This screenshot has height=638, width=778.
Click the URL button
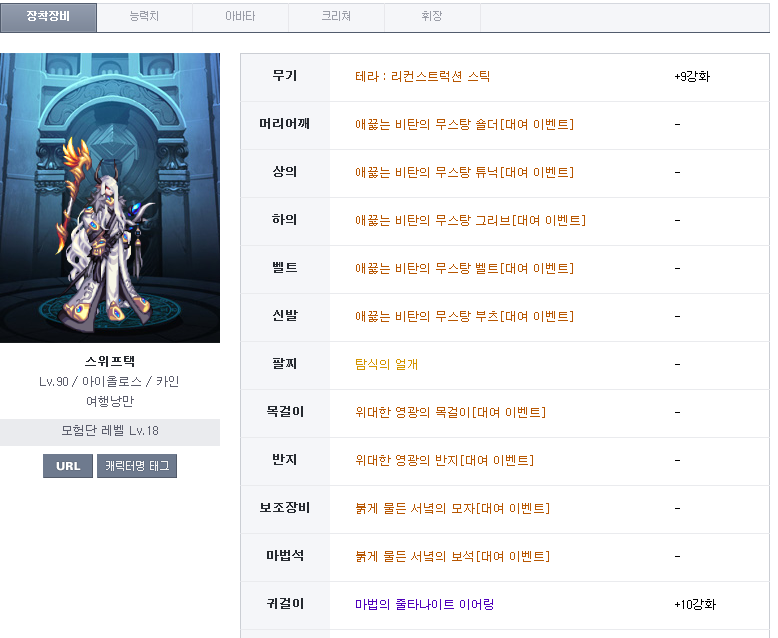click(68, 466)
